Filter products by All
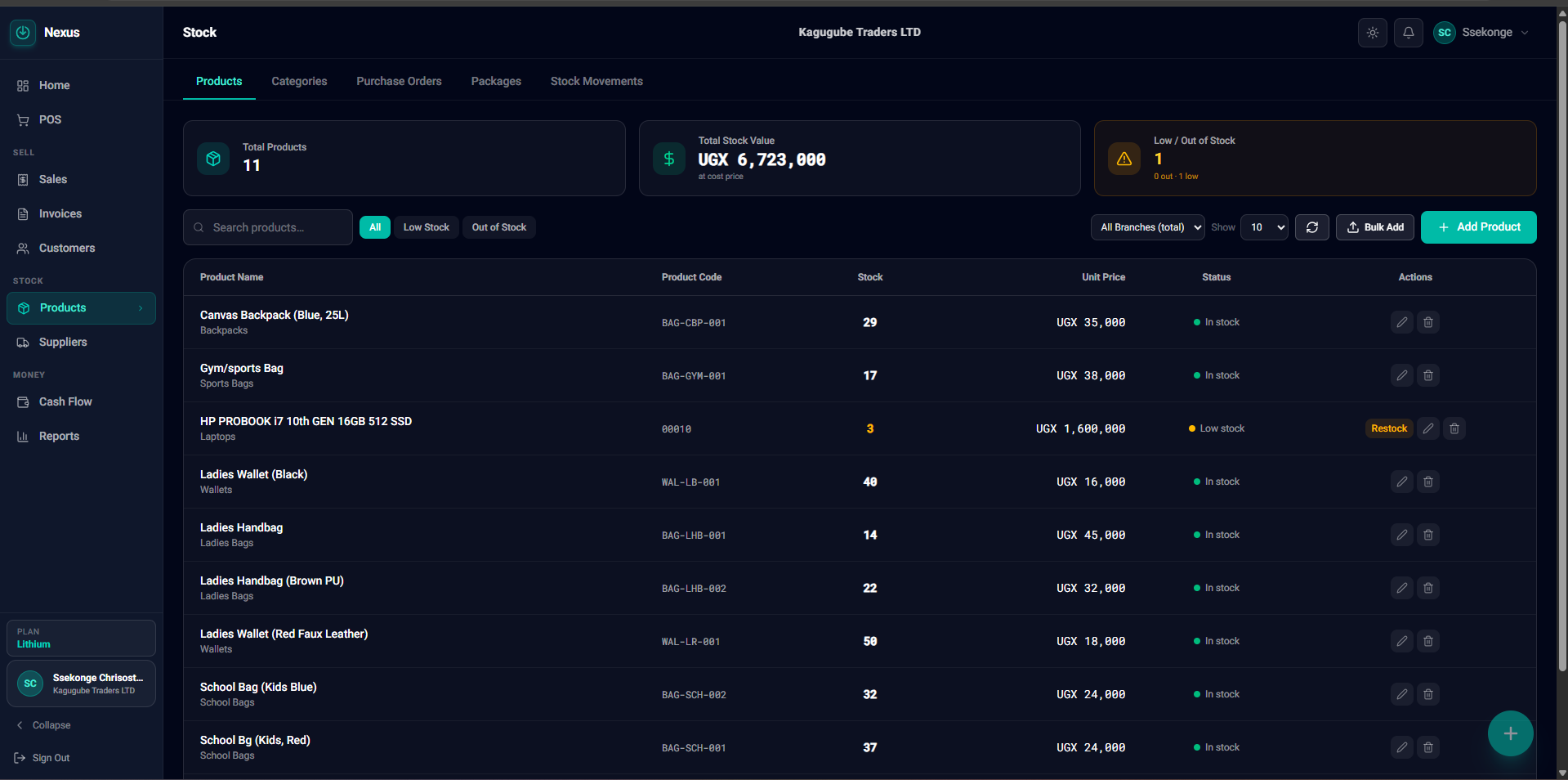Image resolution: width=1568 pixels, height=780 pixels. [375, 227]
